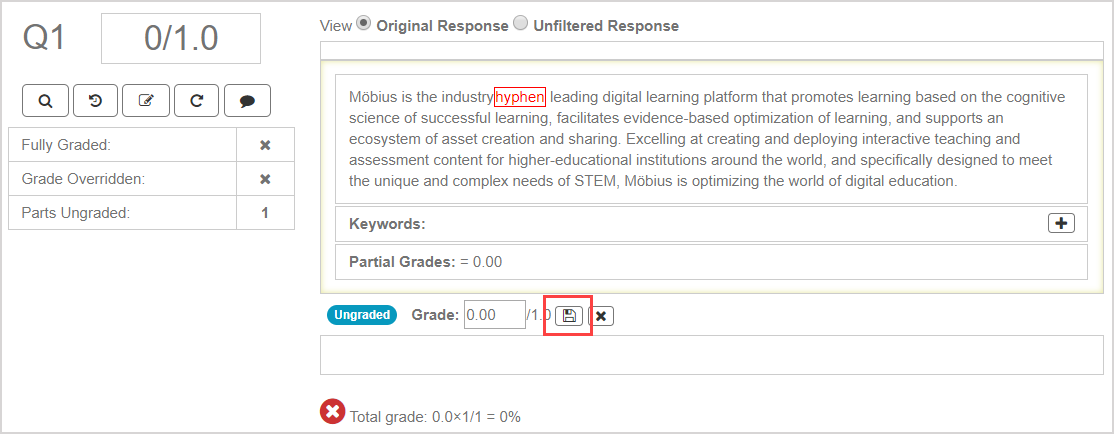This screenshot has height=434, width=1114.
Task: Select the Original Response radio button
Action: (364, 24)
